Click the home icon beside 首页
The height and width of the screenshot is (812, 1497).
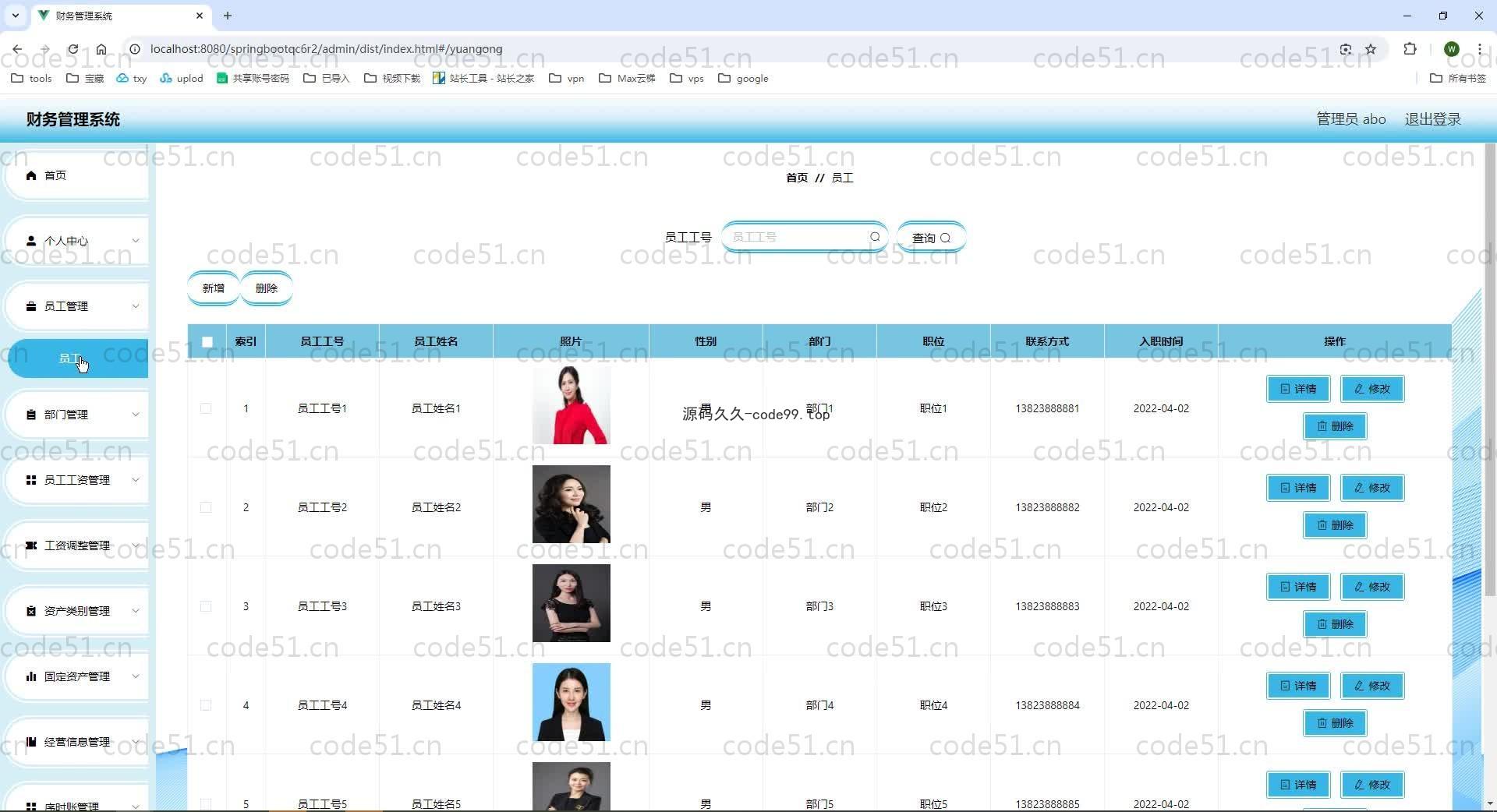[x=31, y=175]
